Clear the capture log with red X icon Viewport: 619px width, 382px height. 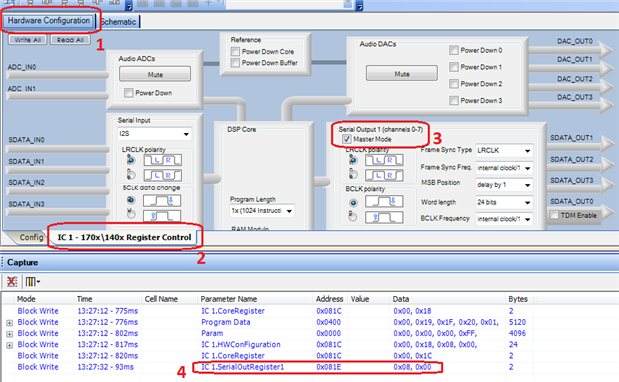[11, 282]
